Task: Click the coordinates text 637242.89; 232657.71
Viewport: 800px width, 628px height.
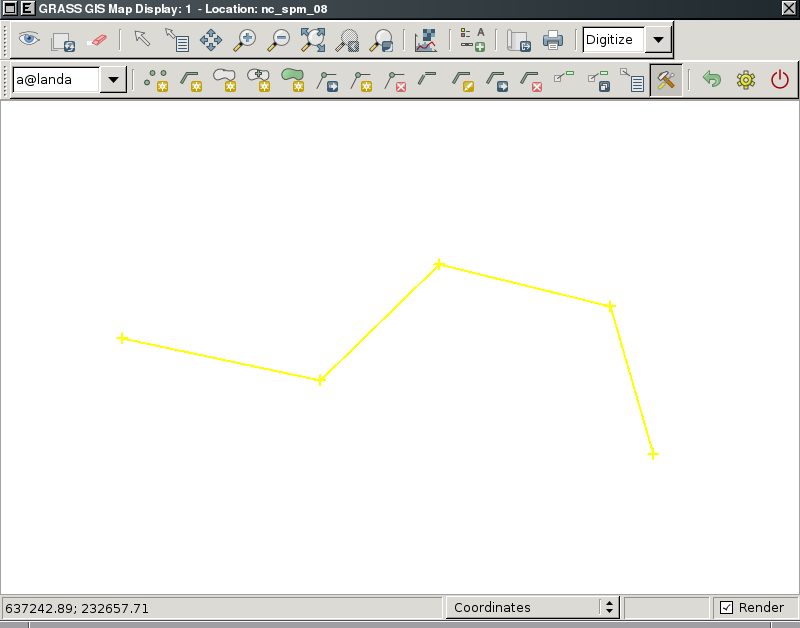Action: tap(77, 608)
